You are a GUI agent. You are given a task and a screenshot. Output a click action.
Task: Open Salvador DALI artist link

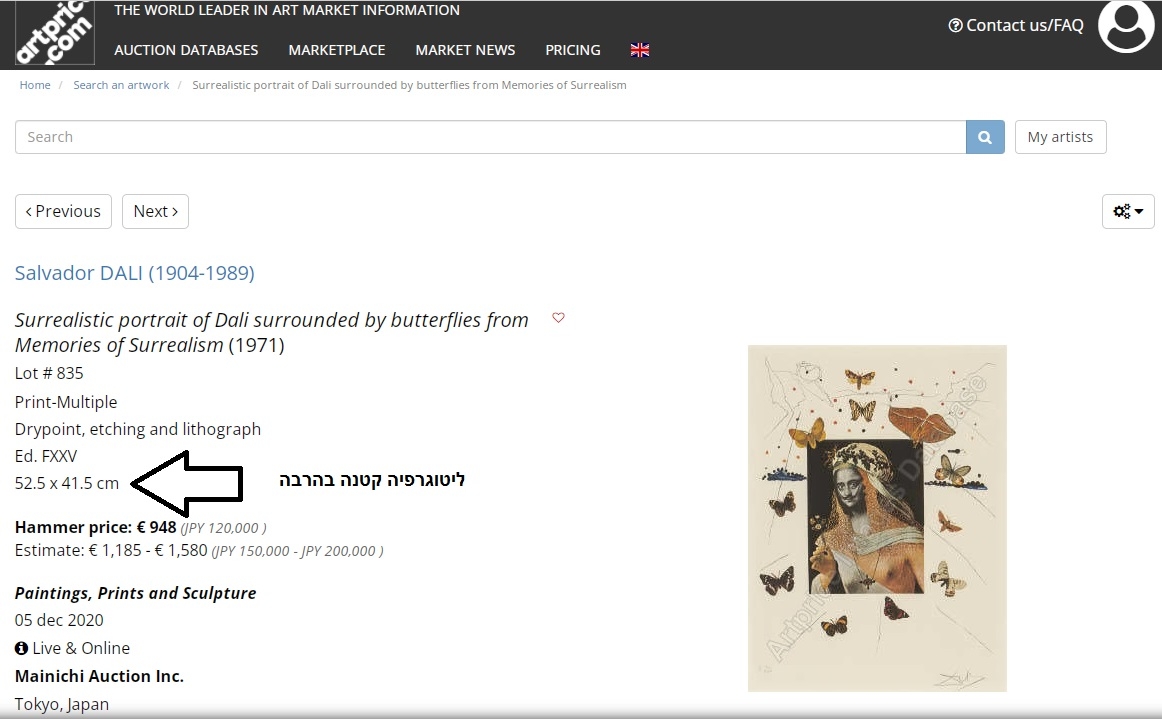pos(134,273)
